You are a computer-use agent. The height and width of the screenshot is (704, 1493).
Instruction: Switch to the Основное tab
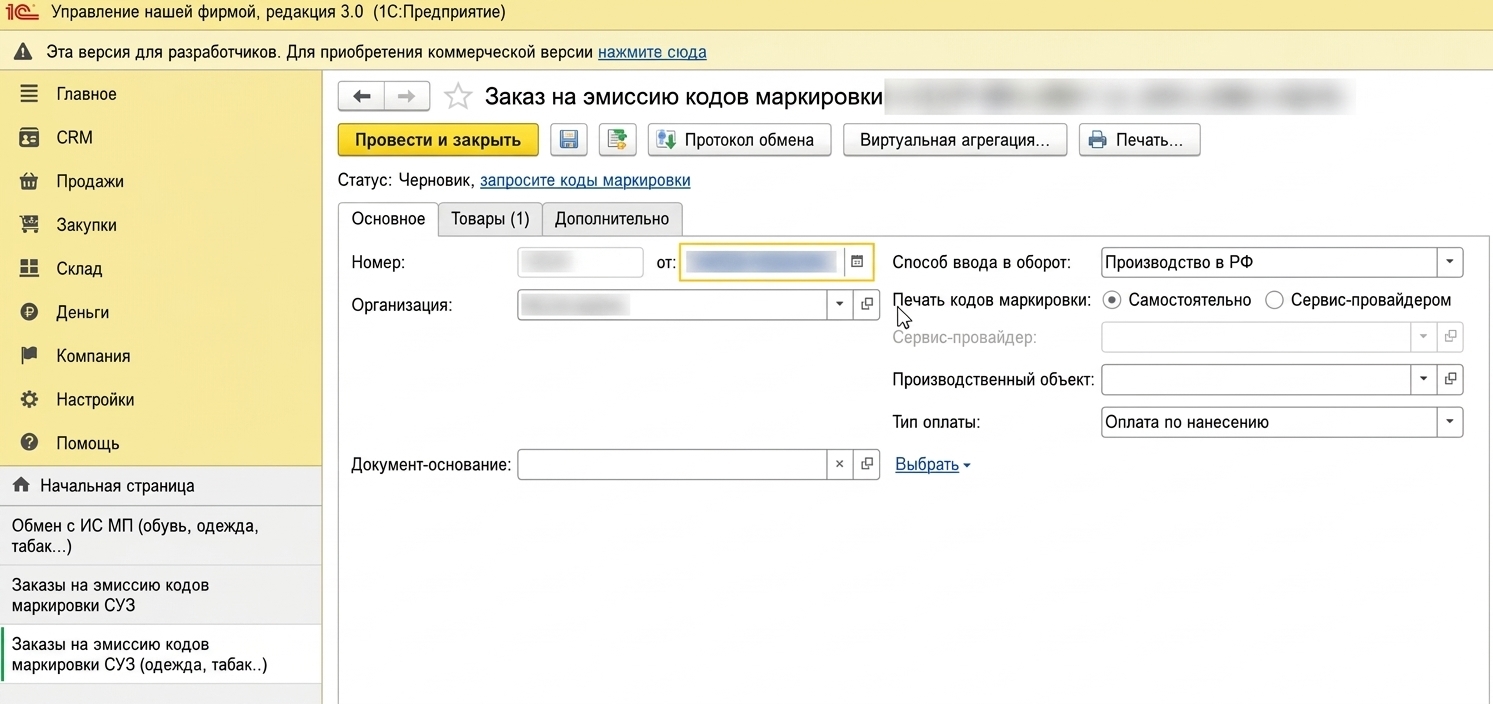click(x=389, y=219)
